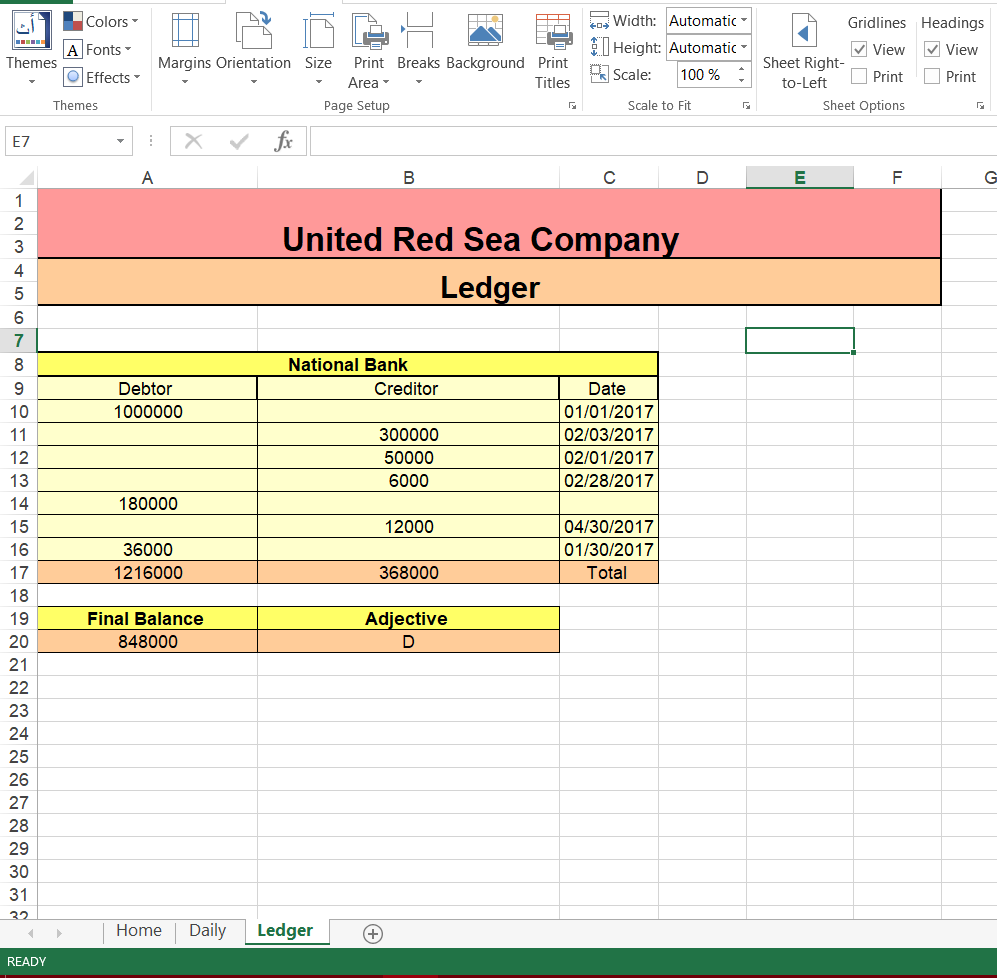Open theme Effects dropdown

(x=102, y=78)
